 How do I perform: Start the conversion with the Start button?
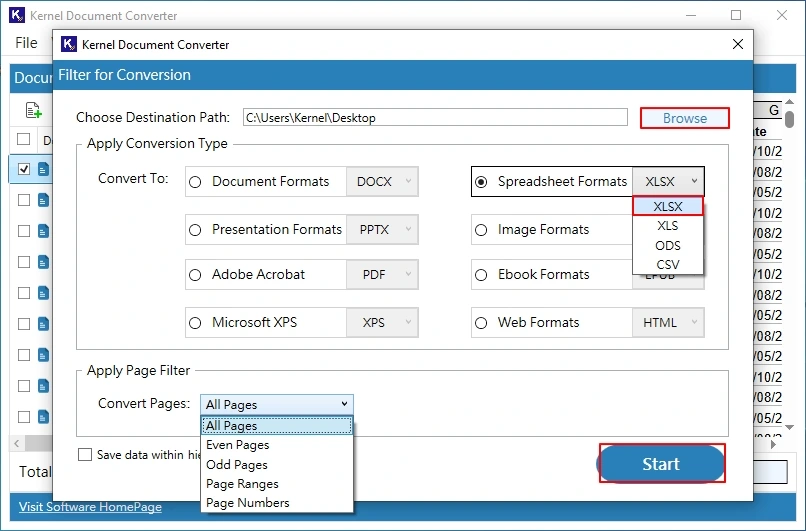(x=662, y=464)
